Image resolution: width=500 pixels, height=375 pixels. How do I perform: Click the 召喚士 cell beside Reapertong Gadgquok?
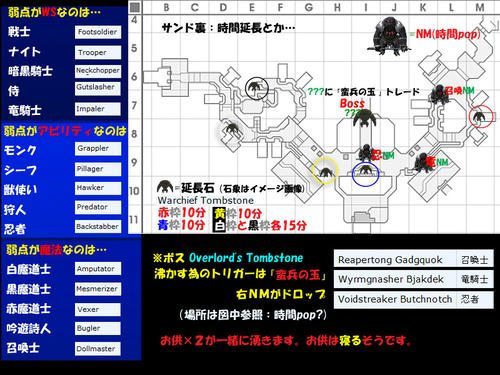click(475, 259)
